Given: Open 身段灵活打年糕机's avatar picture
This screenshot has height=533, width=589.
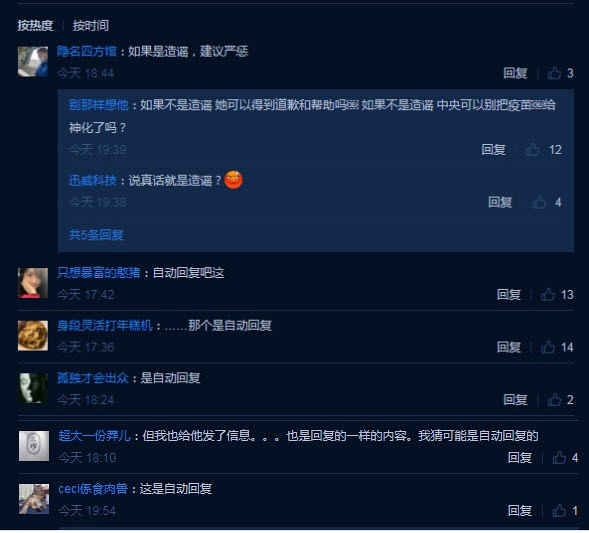Looking at the screenshot, I should [33, 335].
